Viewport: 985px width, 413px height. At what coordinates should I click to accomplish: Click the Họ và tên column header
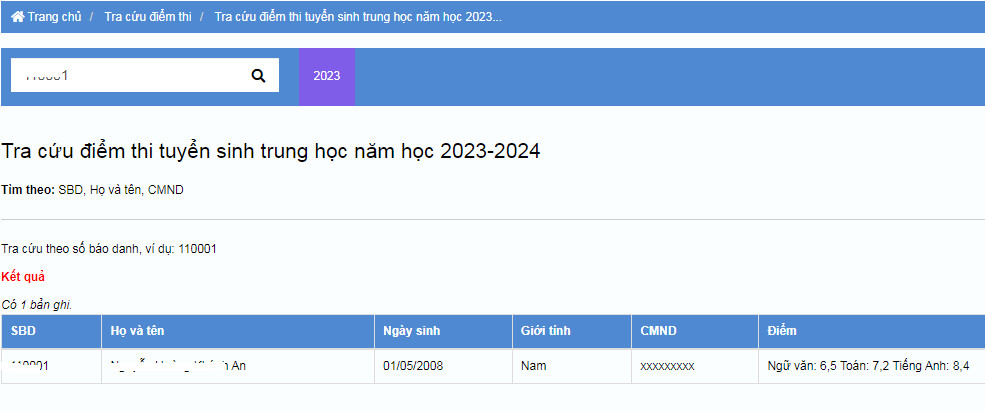tap(238, 331)
